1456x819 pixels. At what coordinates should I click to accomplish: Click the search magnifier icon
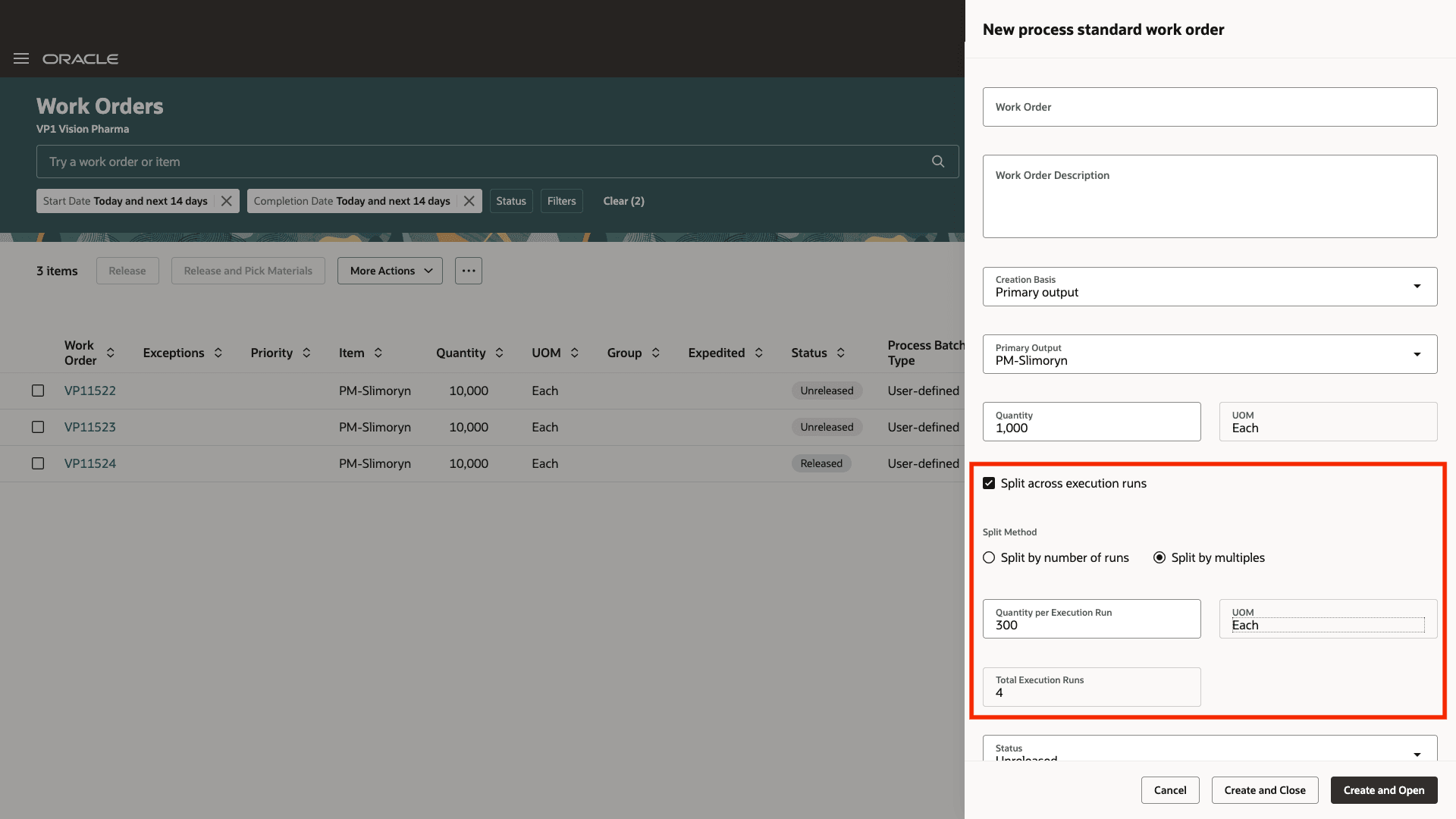(937, 162)
